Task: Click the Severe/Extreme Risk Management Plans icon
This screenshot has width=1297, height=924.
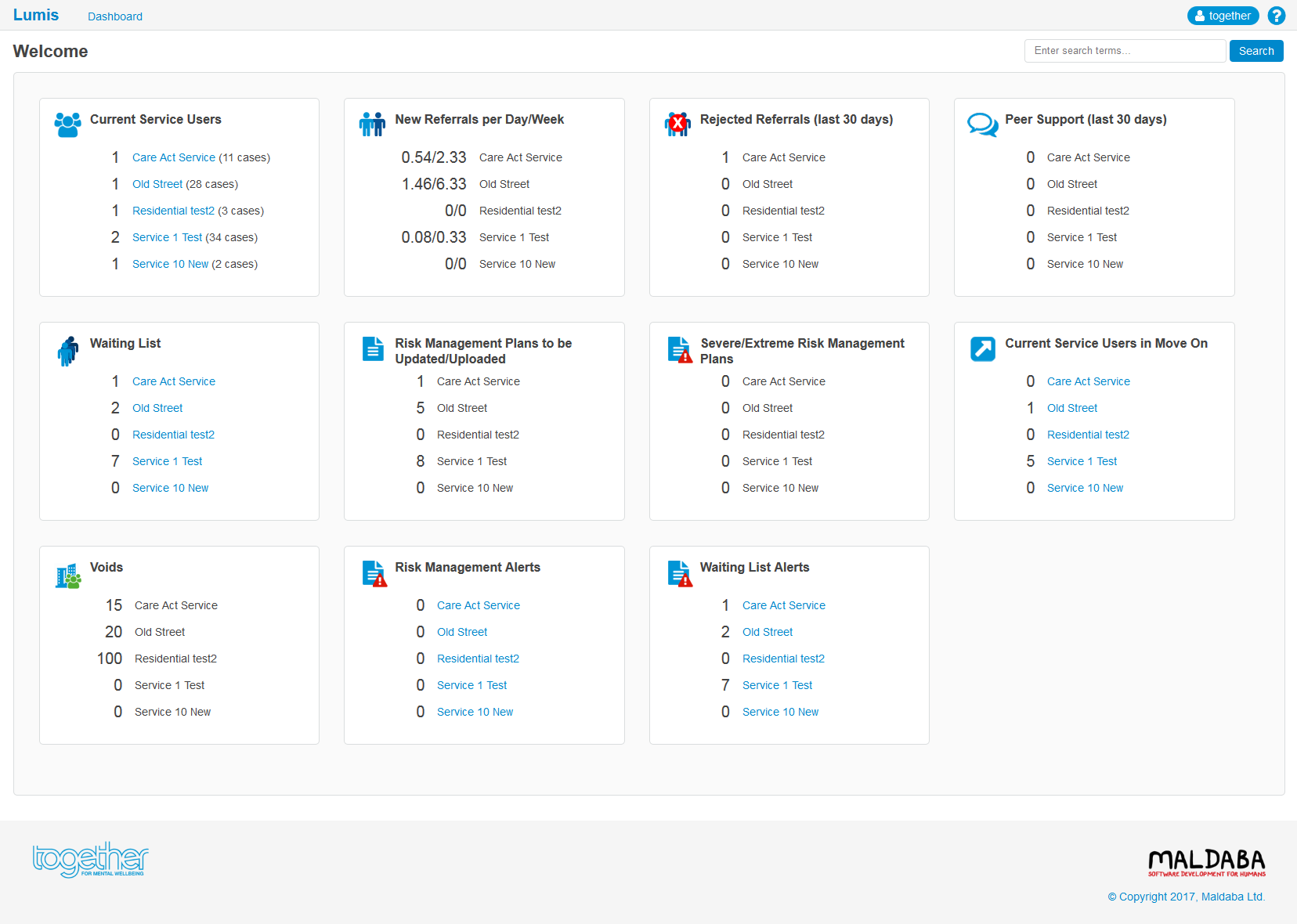Action: pos(679,349)
